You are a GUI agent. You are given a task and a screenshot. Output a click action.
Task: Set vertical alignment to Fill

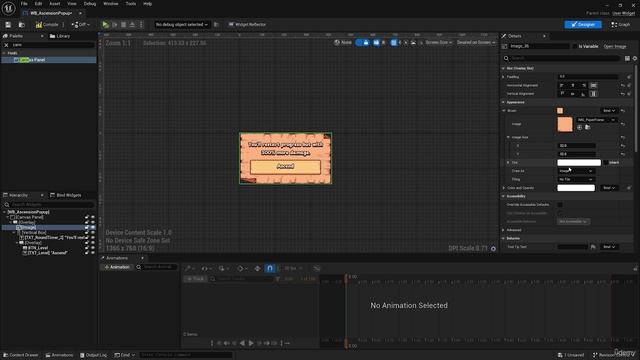pos(593,94)
